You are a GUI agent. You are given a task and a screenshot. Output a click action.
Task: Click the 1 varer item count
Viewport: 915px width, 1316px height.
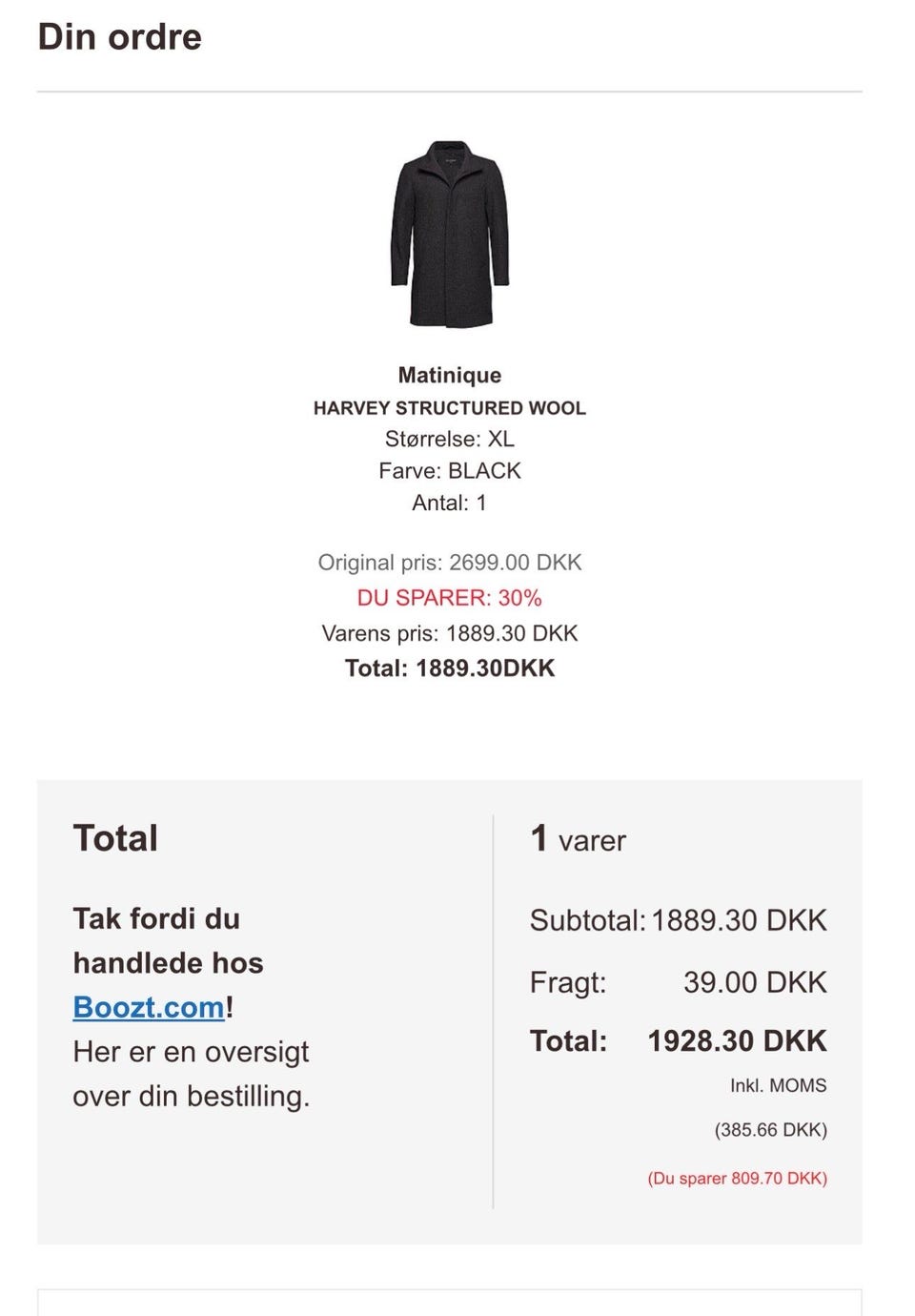tap(579, 840)
